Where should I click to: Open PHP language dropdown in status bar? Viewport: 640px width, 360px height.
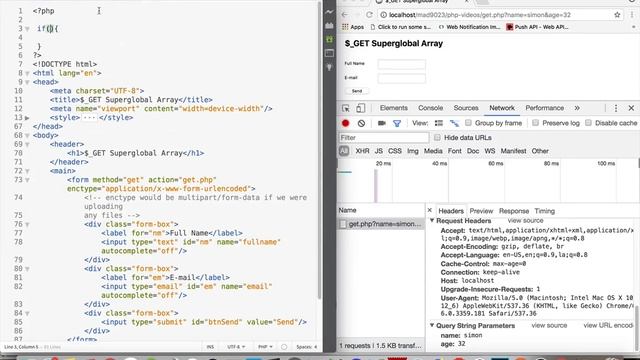(265, 347)
